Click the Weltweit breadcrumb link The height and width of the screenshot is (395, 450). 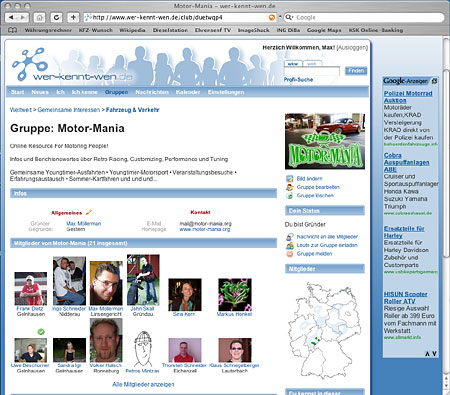click(21, 110)
